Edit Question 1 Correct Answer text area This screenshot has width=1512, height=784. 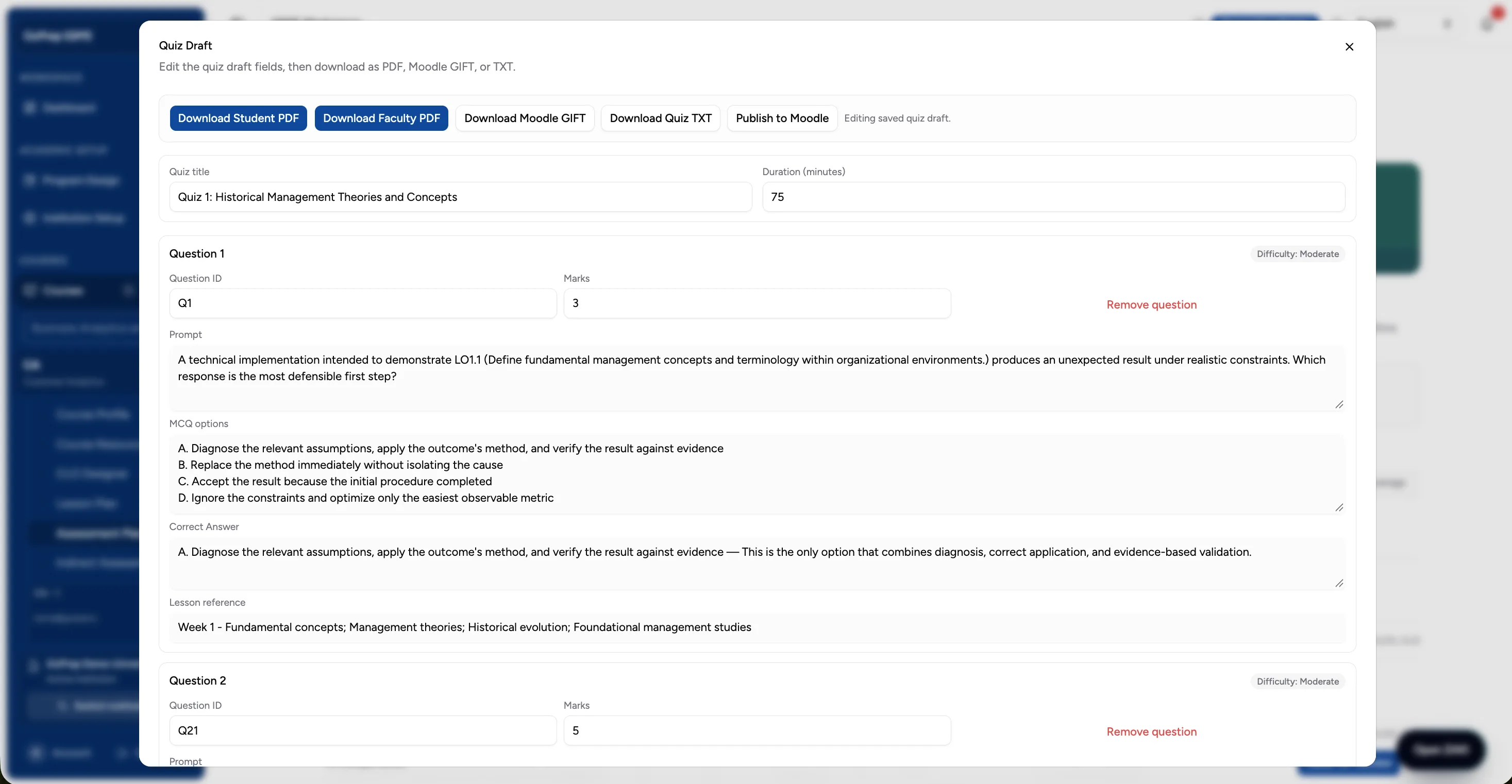[757, 563]
